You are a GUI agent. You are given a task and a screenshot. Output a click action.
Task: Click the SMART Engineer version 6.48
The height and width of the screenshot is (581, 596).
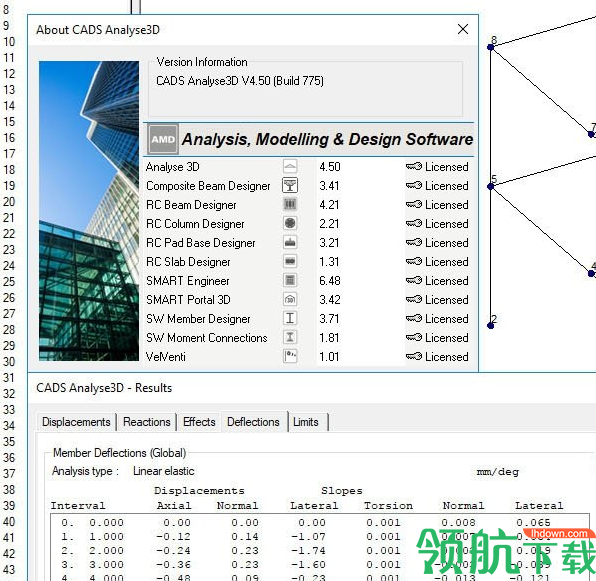coord(330,281)
